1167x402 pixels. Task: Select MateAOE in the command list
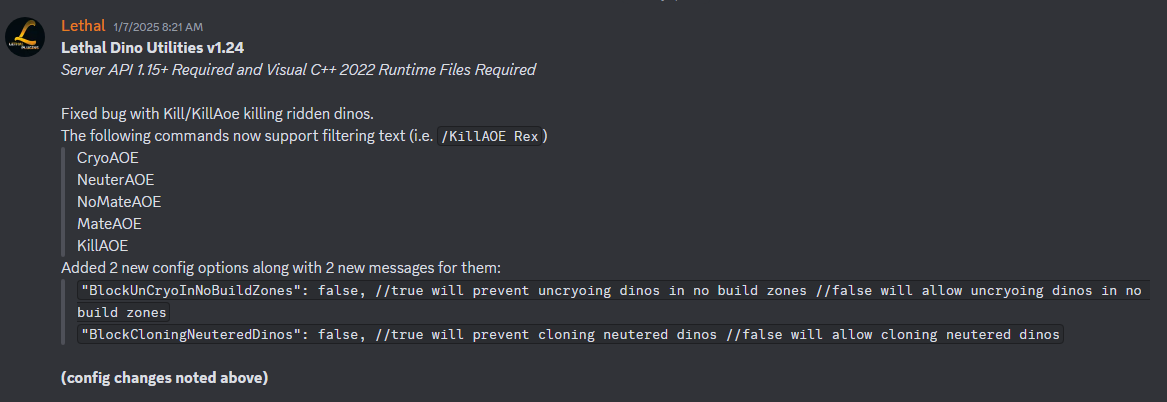109,223
